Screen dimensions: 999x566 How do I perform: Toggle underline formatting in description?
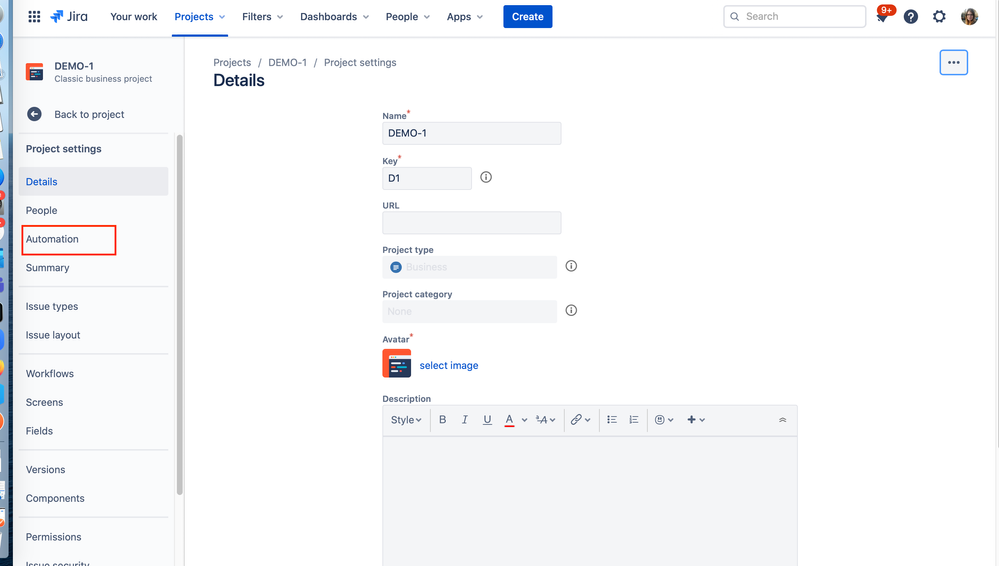click(487, 419)
